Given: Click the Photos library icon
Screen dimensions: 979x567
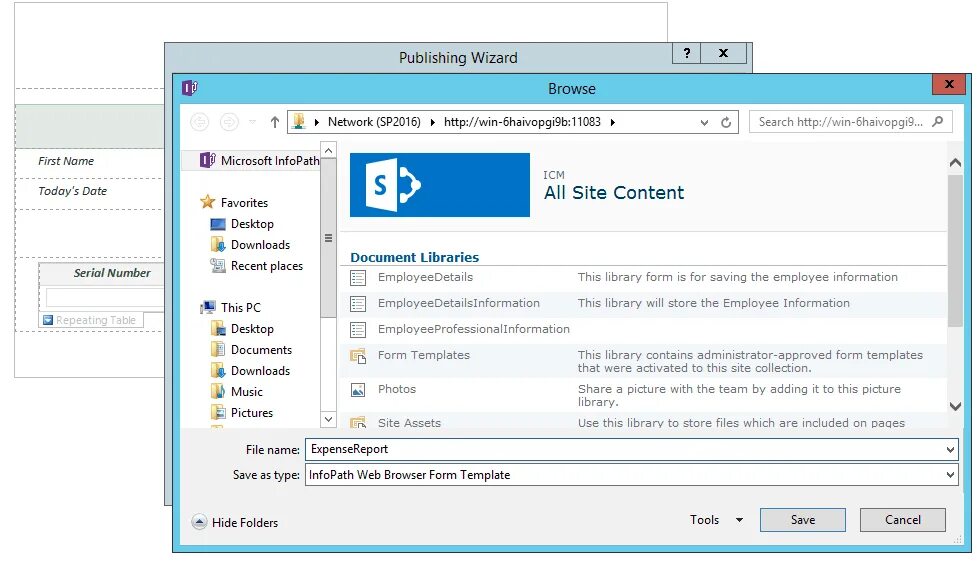Looking at the screenshot, I should point(358,390).
